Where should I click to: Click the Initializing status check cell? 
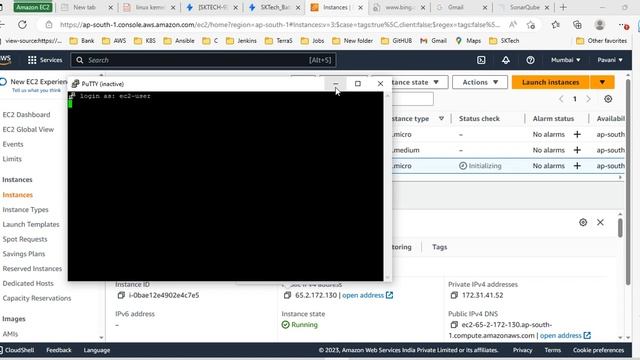tap(480, 166)
